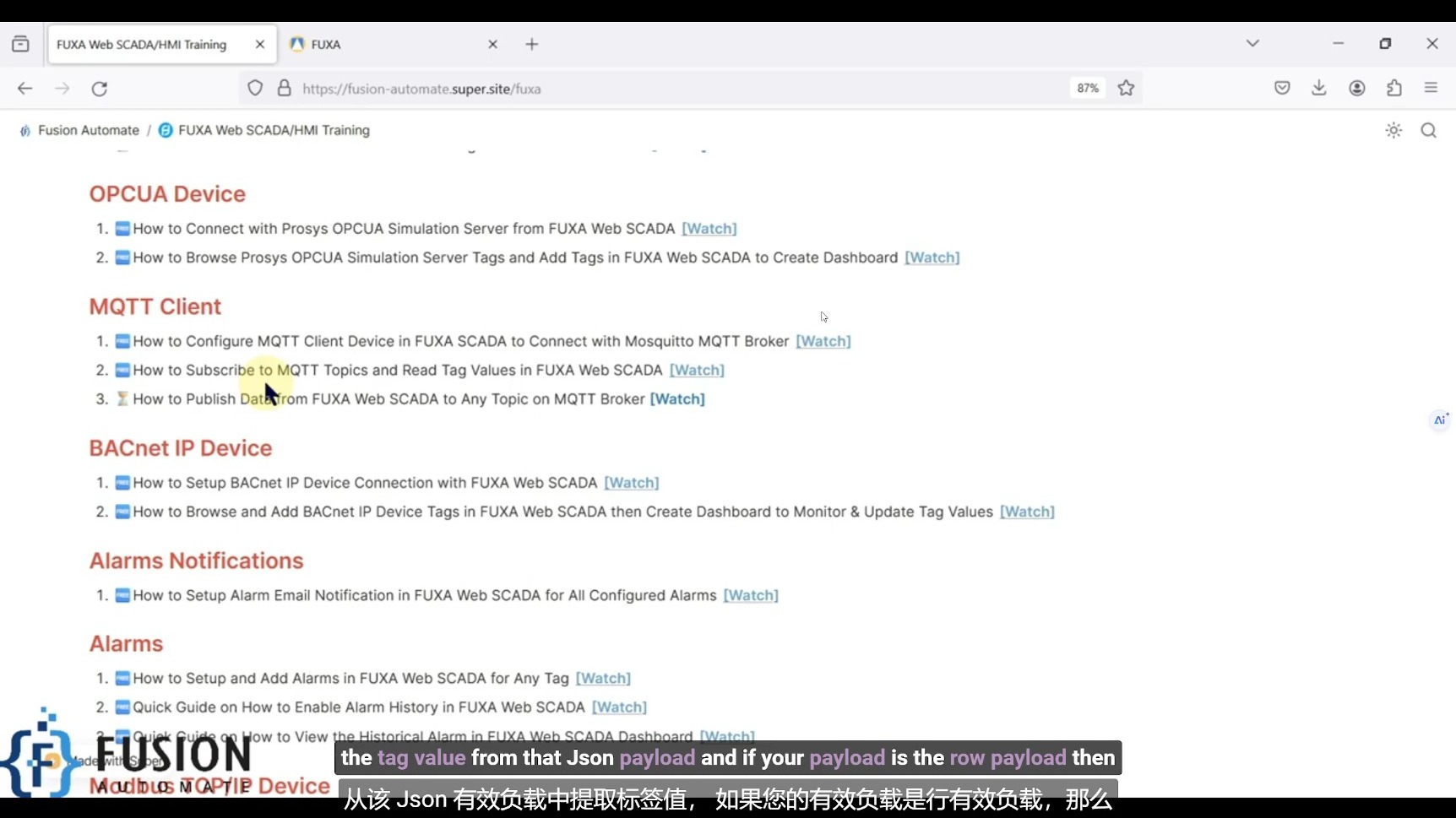Image resolution: width=1456 pixels, height=818 pixels.
Task: Click the Alarms Notifications heading
Action: point(196,561)
